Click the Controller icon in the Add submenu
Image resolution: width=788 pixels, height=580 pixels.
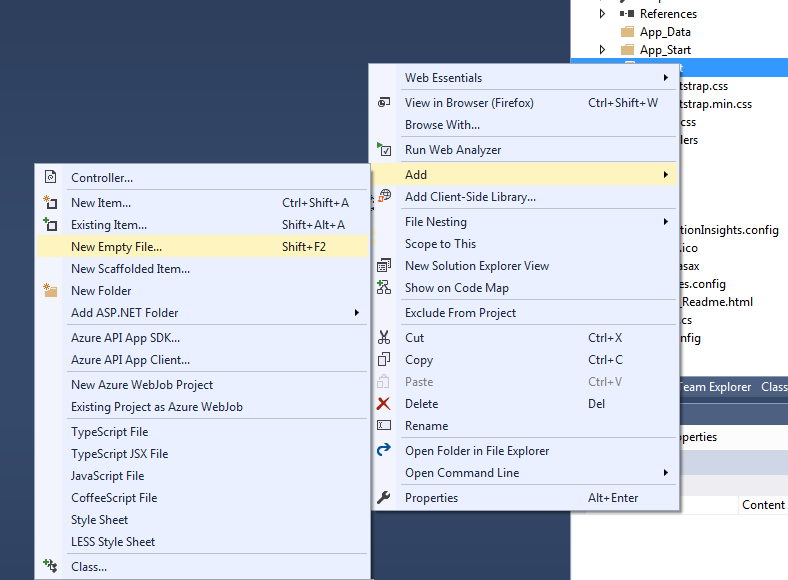[51, 178]
